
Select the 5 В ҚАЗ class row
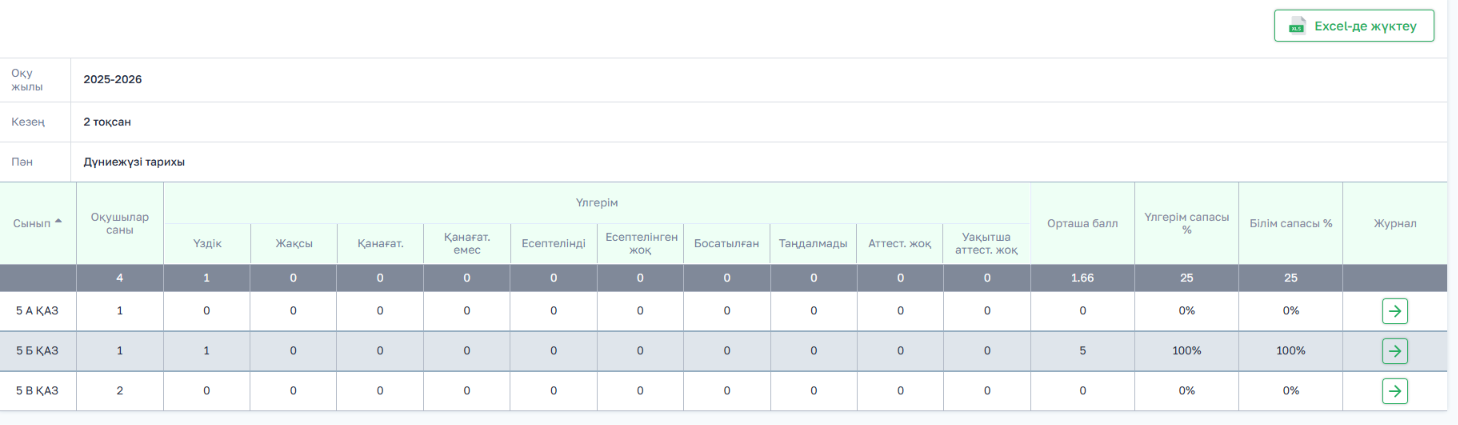point(723,390)
